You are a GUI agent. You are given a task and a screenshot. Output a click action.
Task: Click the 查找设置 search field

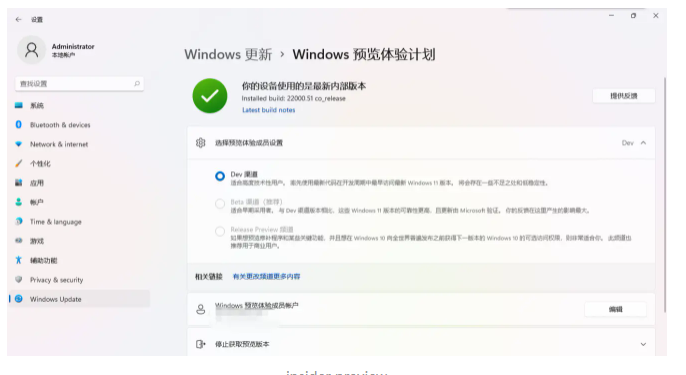click(79, 84)
